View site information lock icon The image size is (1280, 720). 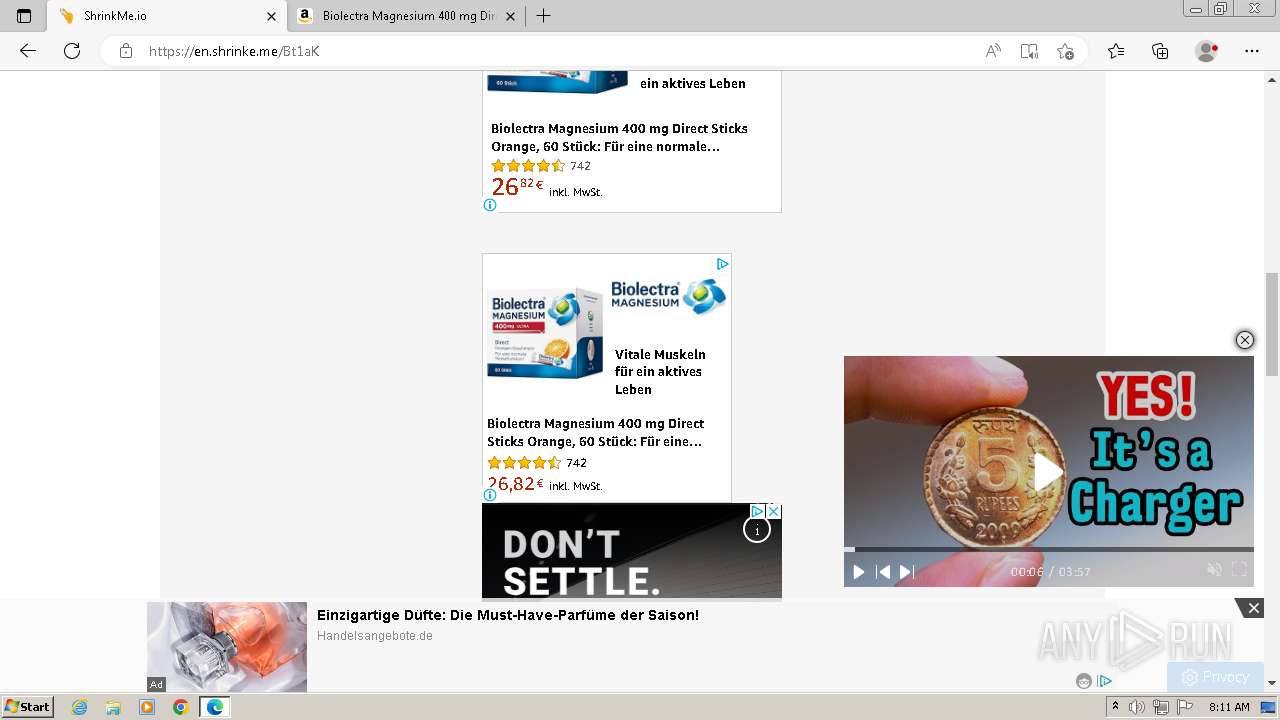[126, 51]
